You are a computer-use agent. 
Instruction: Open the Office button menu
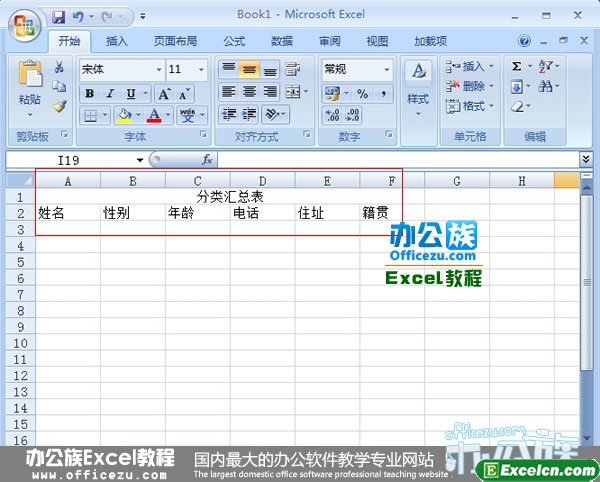point(25,25)
